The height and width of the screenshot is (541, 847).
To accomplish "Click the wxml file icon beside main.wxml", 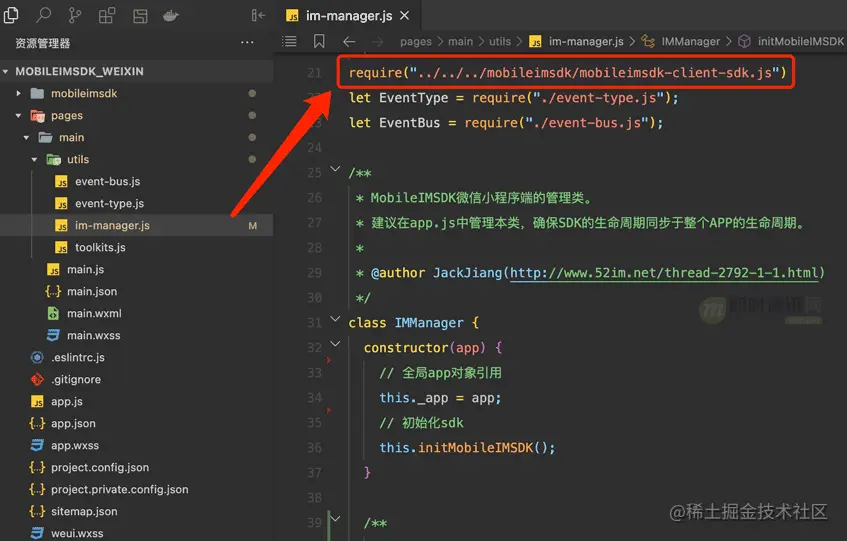I will 53,313.
